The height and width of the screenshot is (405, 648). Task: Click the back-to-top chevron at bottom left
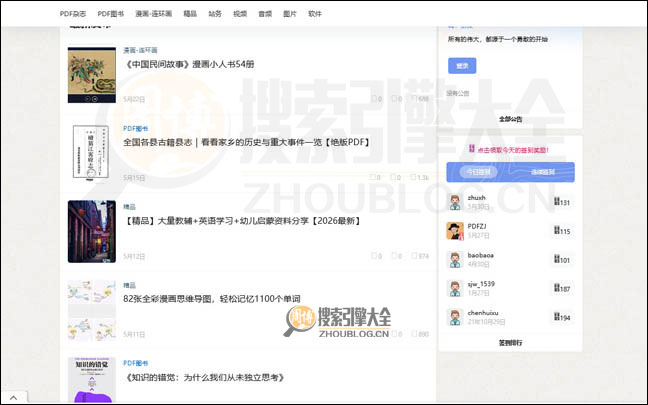pyautogui.click(x=13, y=398)
